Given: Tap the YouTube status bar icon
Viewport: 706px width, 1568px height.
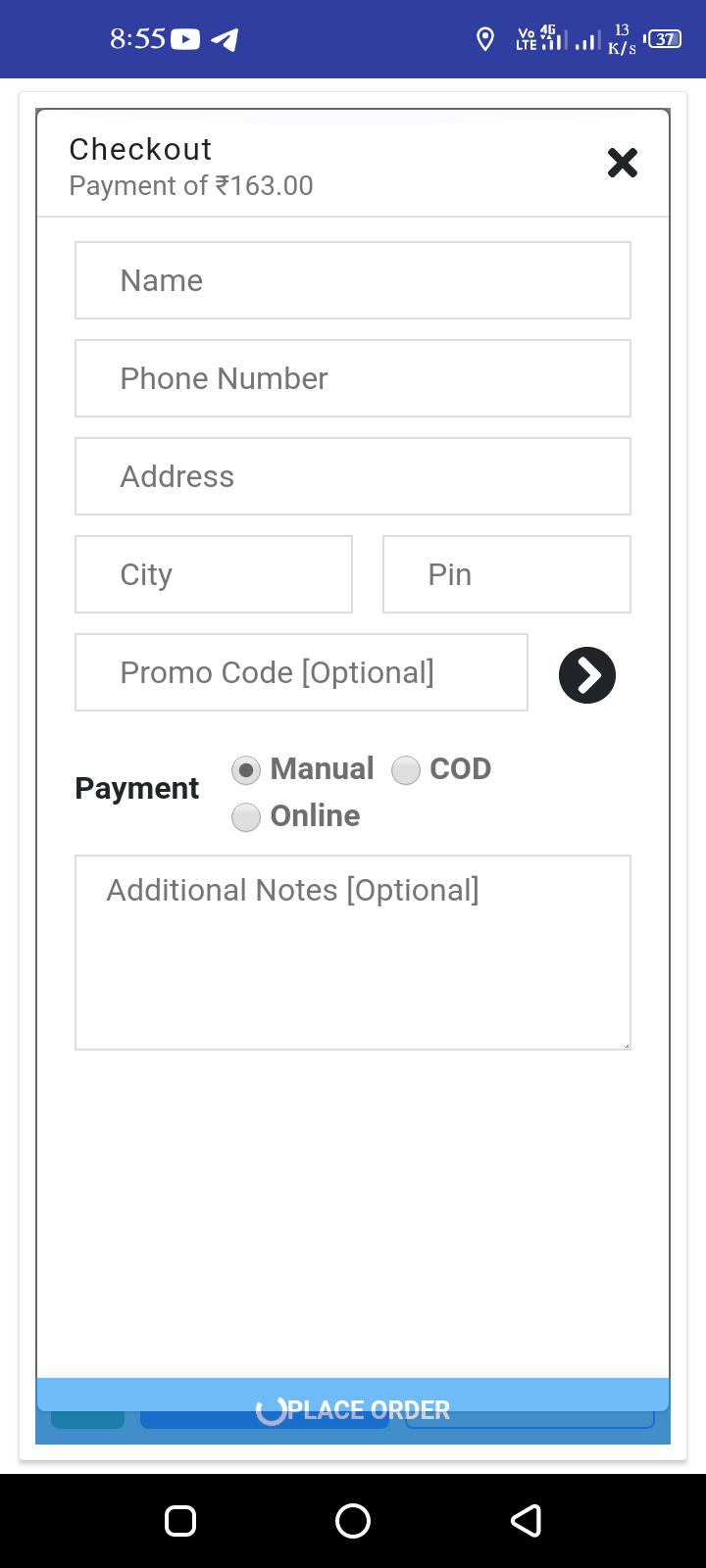Looking at the screenshot, I should coord(185,39).
